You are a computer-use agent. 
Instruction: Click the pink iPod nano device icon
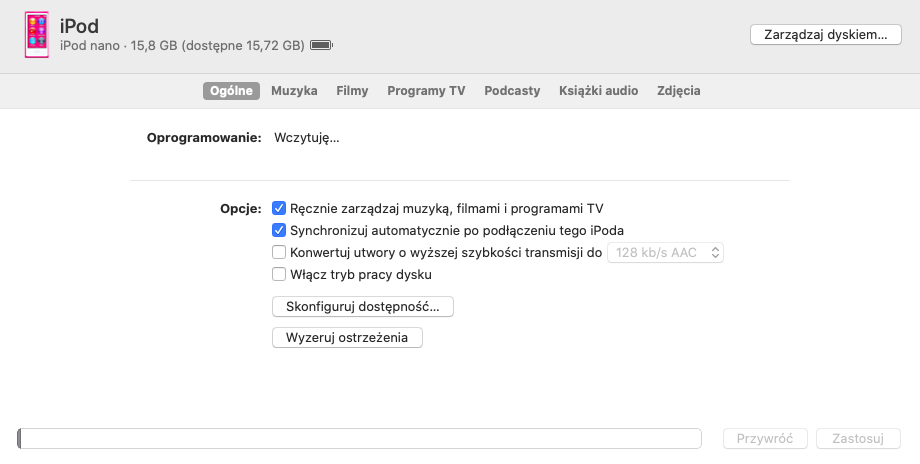point(36,35)
